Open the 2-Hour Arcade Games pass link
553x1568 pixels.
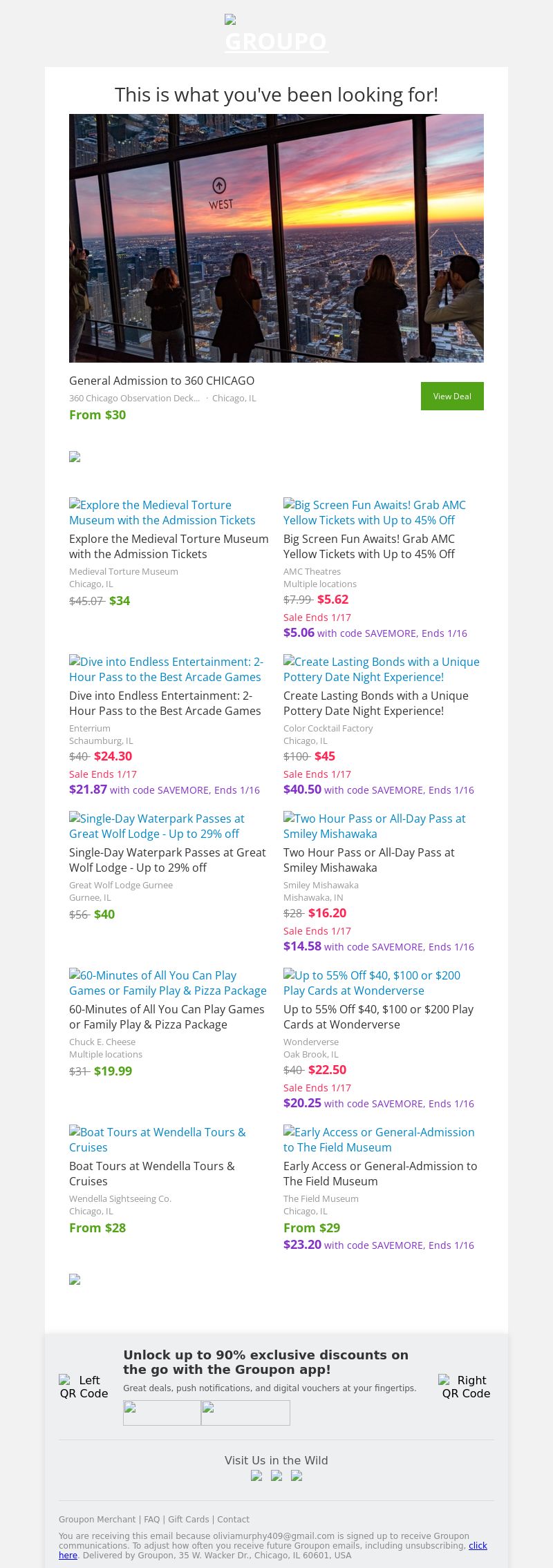click(165, 669)
